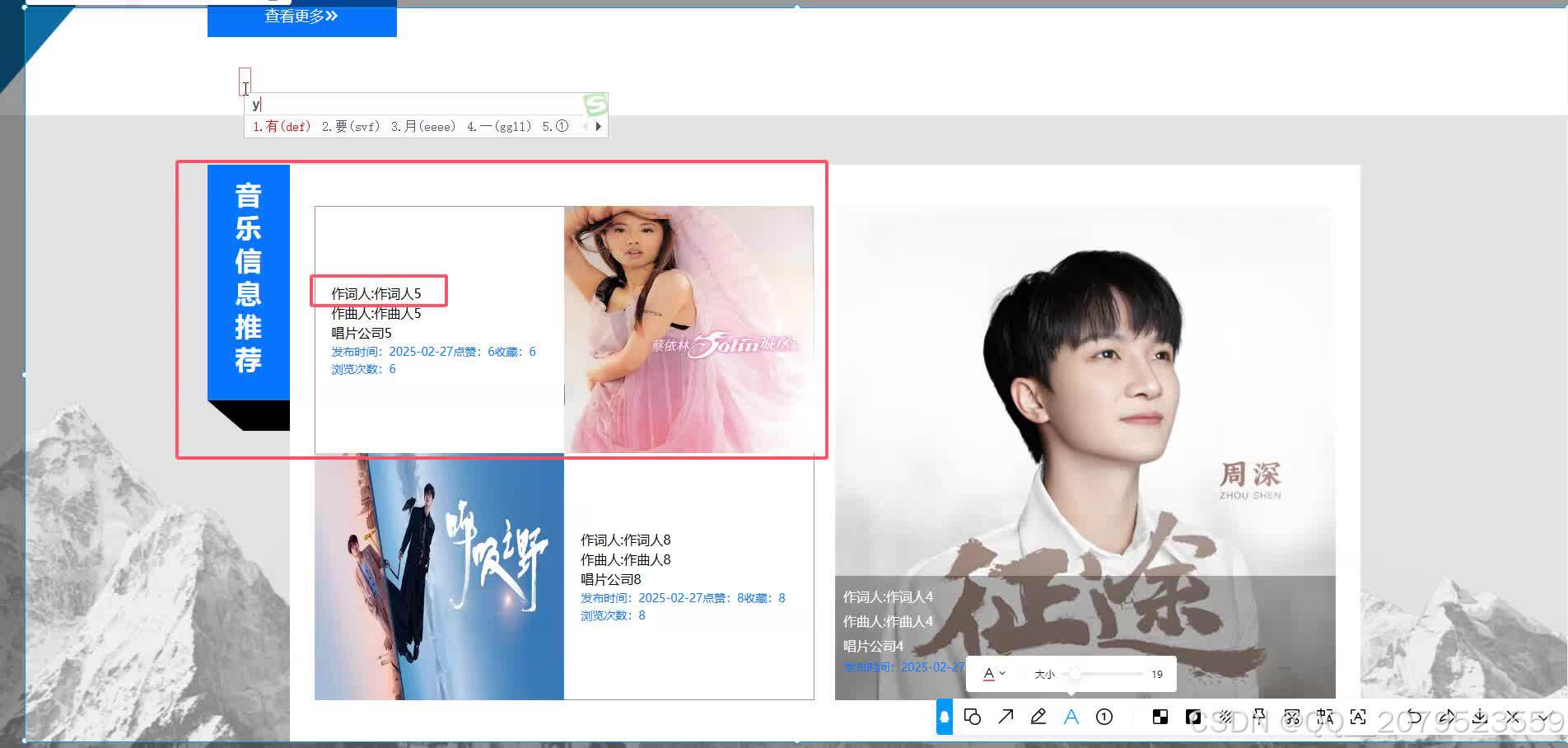Go to previous IME candidate page
This screenshot has width=1568, height=748.
[x=586, y=126]
